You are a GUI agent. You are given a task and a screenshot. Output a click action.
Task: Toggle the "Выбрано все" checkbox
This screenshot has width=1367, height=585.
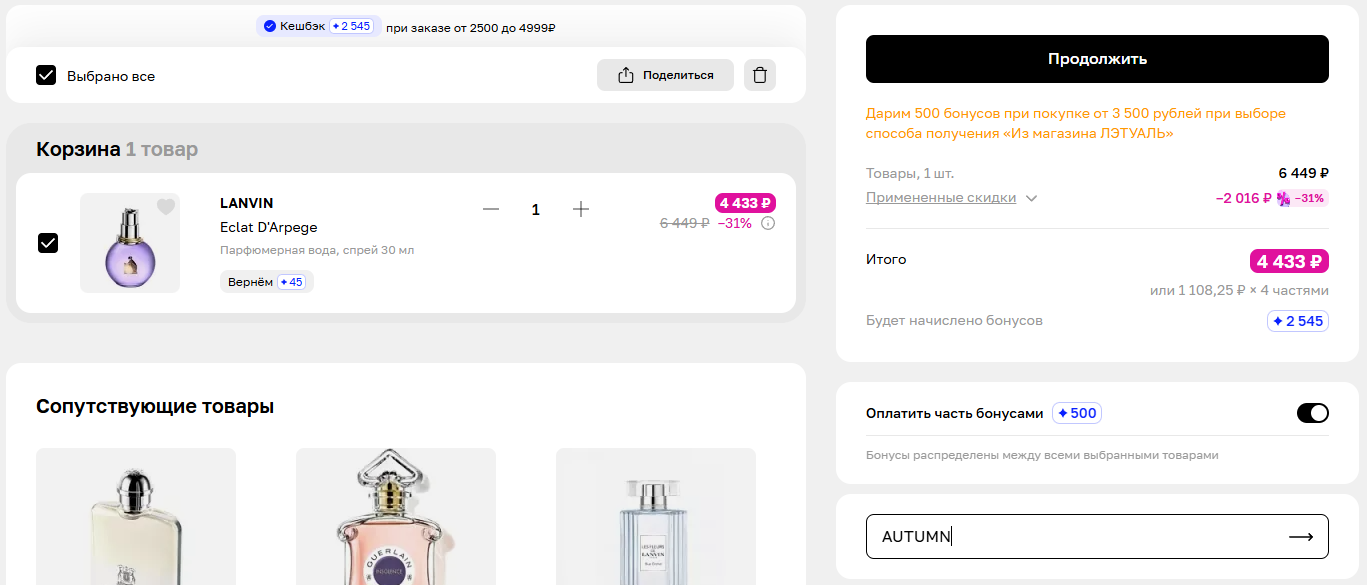[46, 75]
